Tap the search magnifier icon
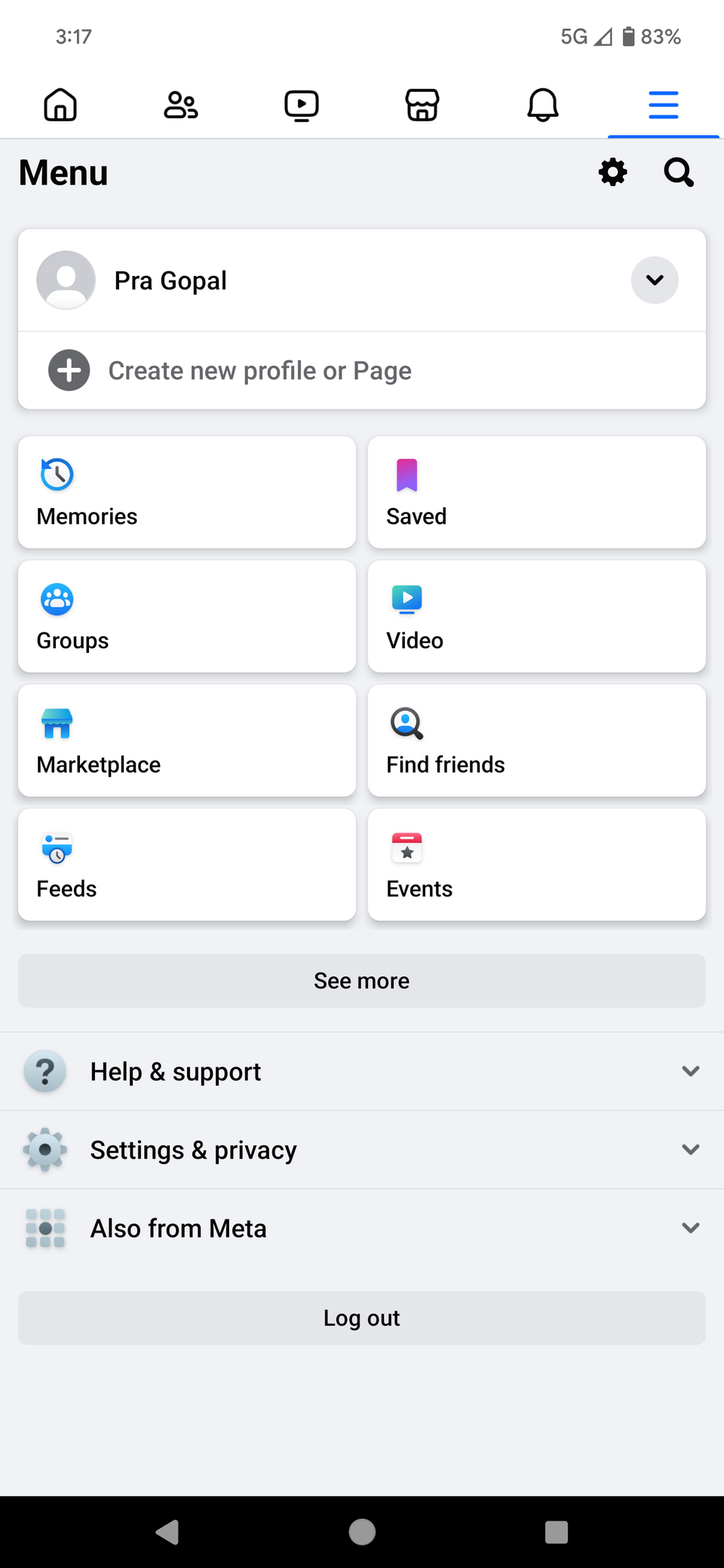This screenshot has height=1568, width=724. point(679,173)
